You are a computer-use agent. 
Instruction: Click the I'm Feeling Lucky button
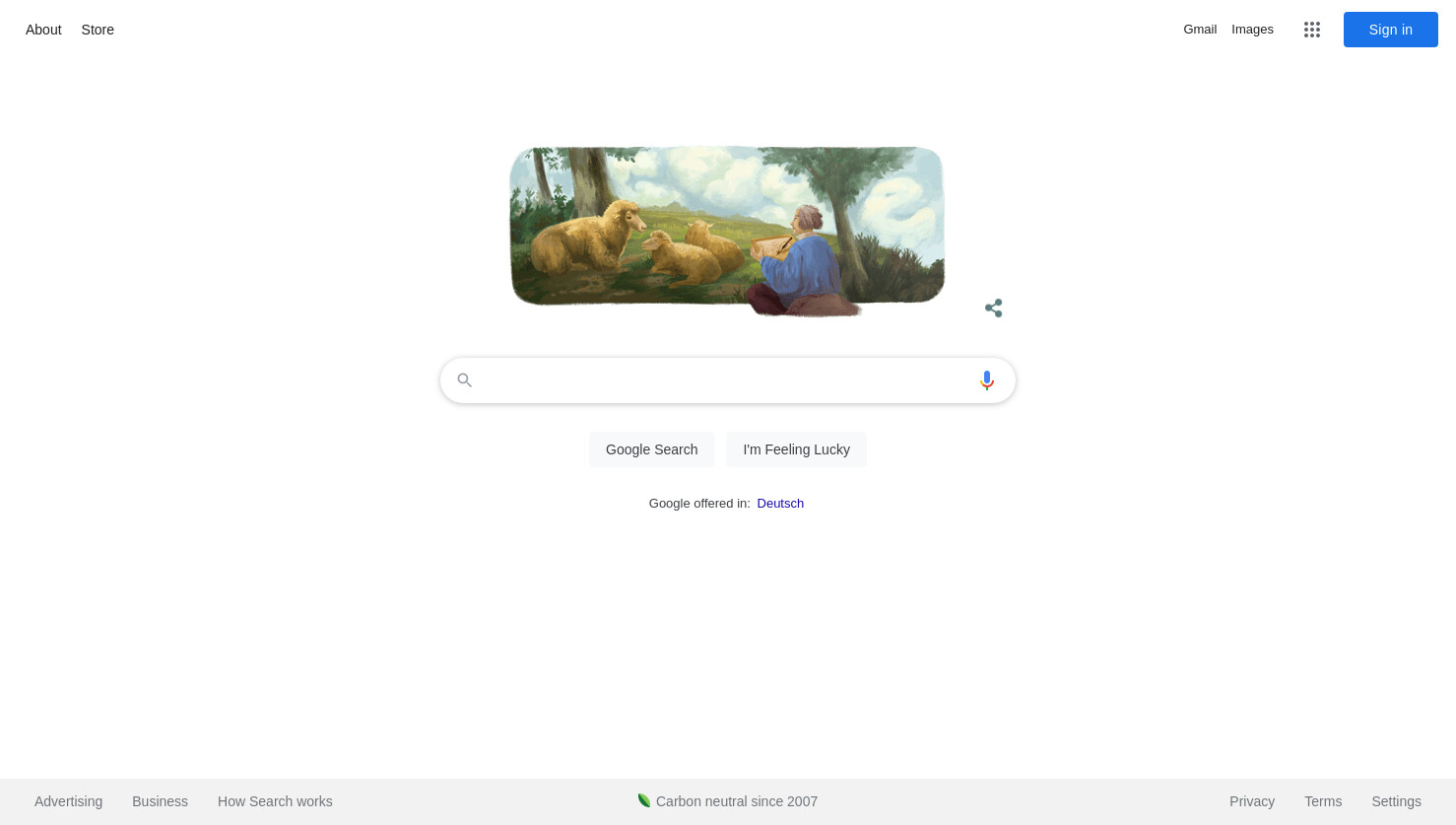(x=796, y=449)
